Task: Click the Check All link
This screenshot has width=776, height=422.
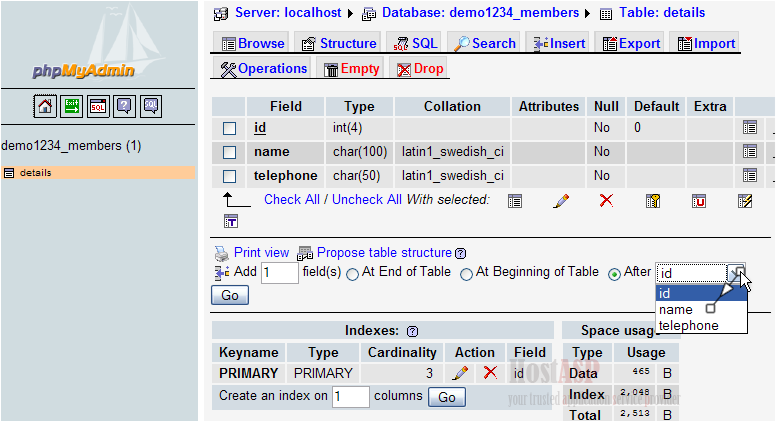Action: pyautogui.click(x=291, y=199)
